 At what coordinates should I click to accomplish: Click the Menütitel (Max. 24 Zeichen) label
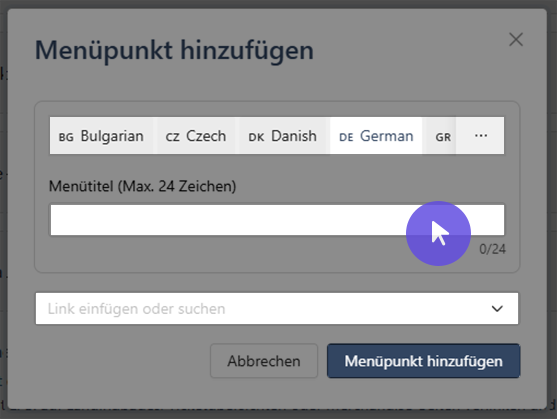pos(142,186)
